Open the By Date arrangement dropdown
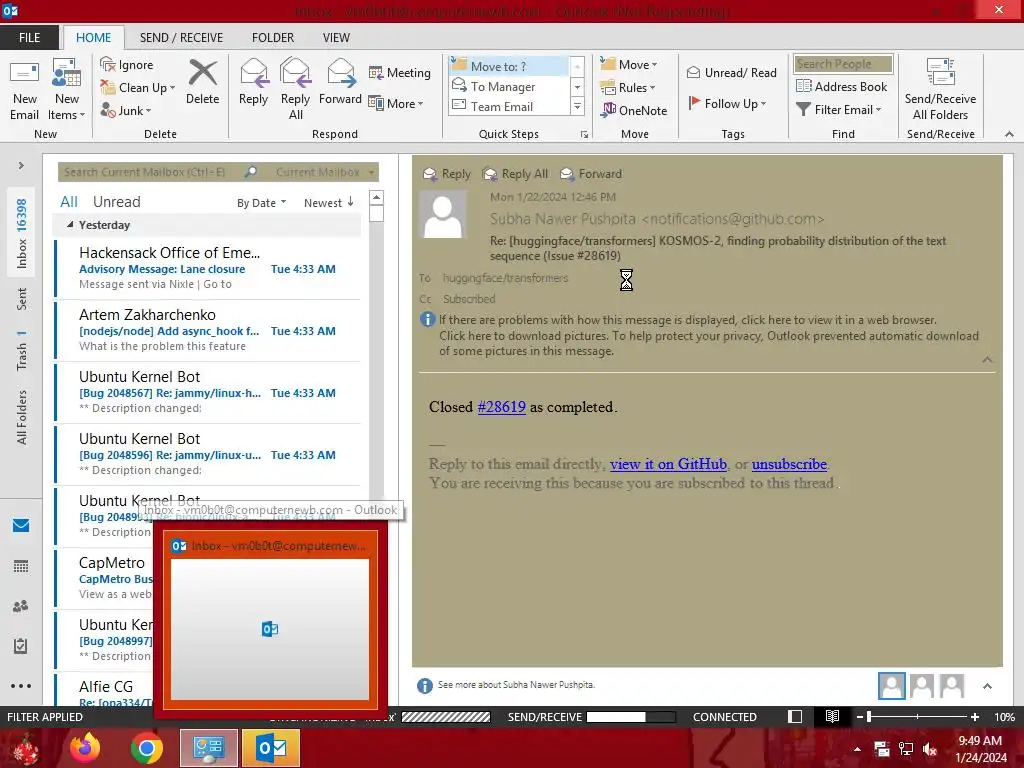This screenshot has width=1024, height=768. (261, 203)
